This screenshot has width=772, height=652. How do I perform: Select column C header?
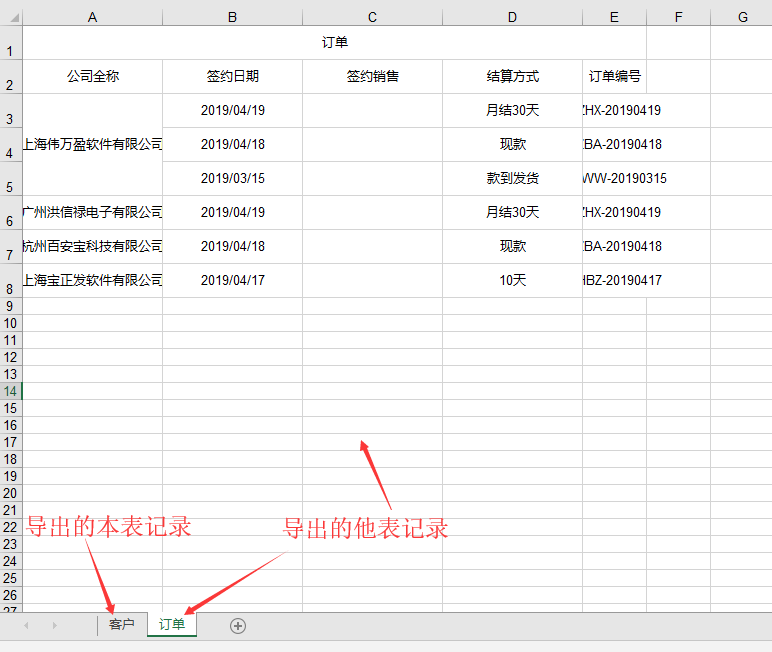[x=372, y=17]
